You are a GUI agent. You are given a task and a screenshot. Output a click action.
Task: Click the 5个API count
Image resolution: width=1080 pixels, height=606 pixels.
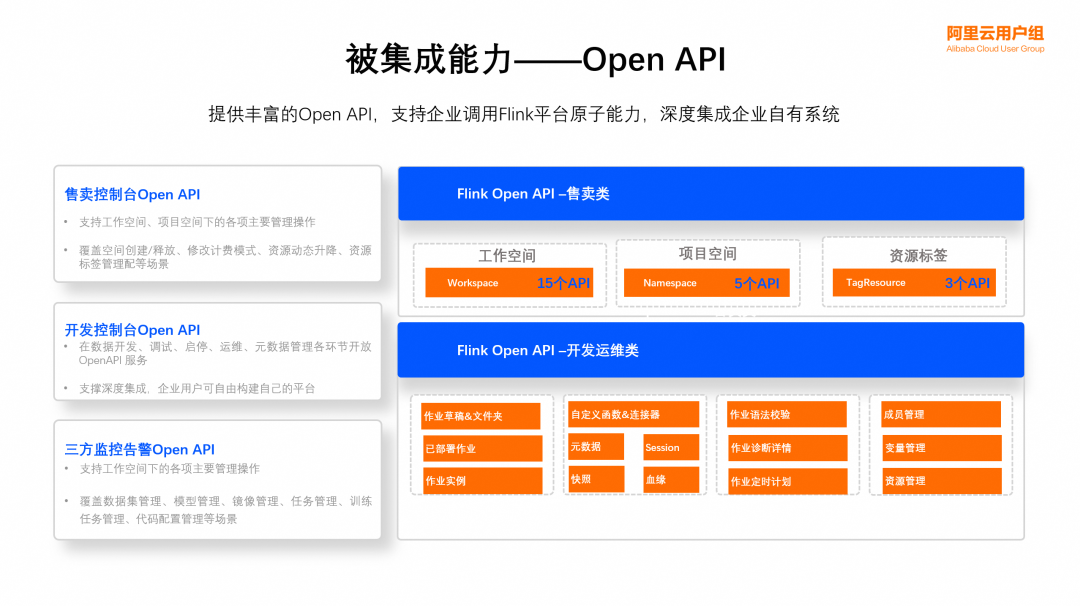tap(756, 283)
